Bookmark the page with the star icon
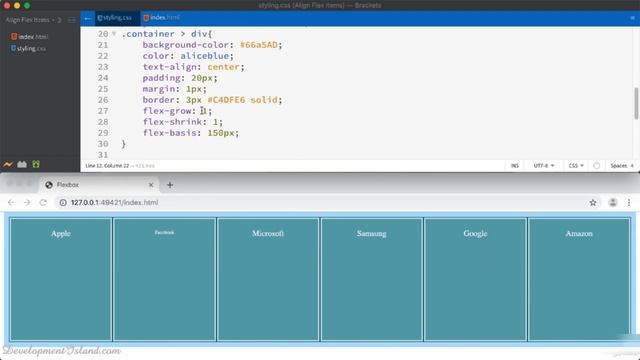 click(x=593, y=202)
